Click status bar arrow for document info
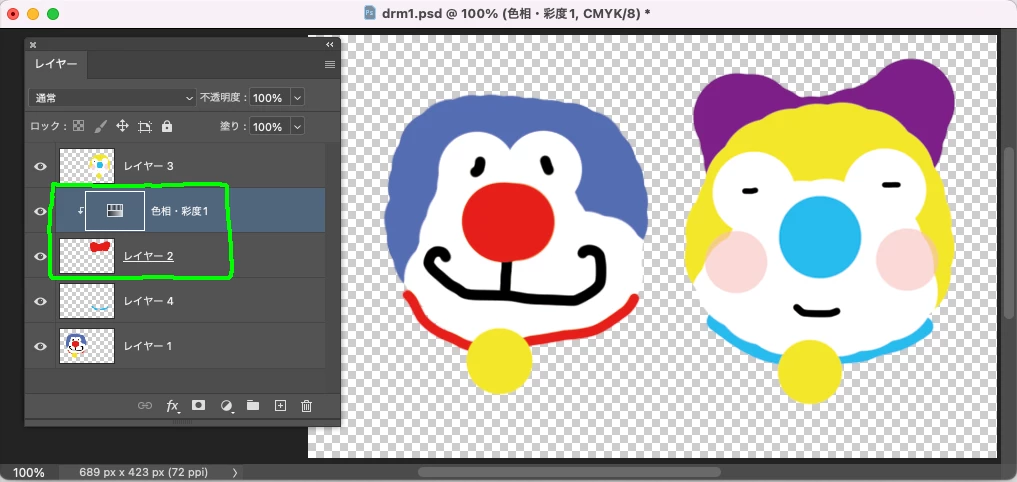This screenshot has width=1017, height=482. coord(235,473)
